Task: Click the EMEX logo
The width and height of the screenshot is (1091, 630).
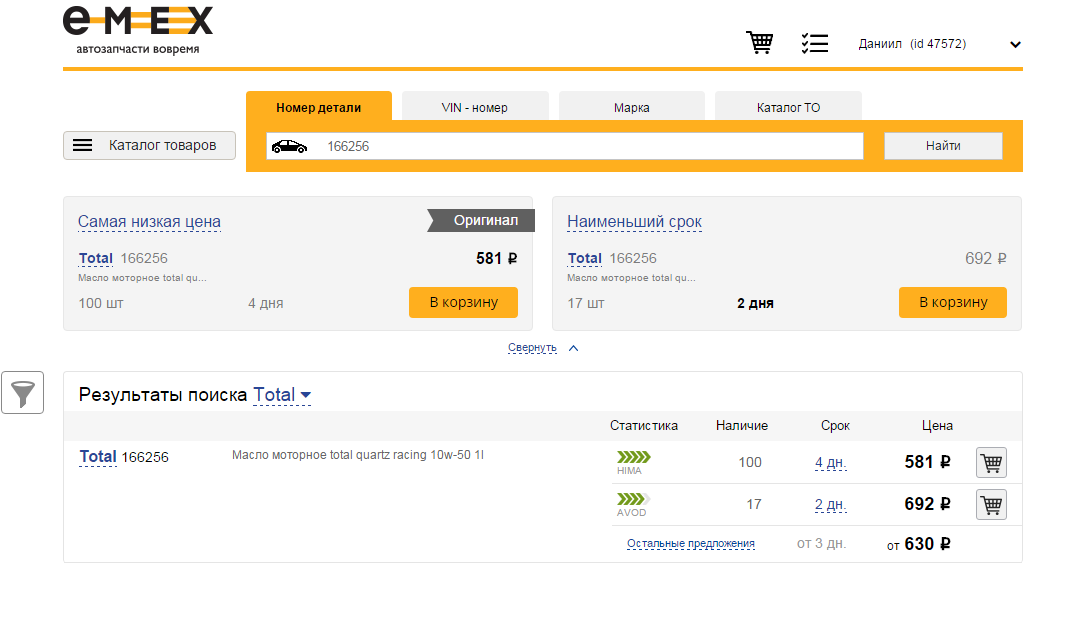Action: tap(138, 21)
